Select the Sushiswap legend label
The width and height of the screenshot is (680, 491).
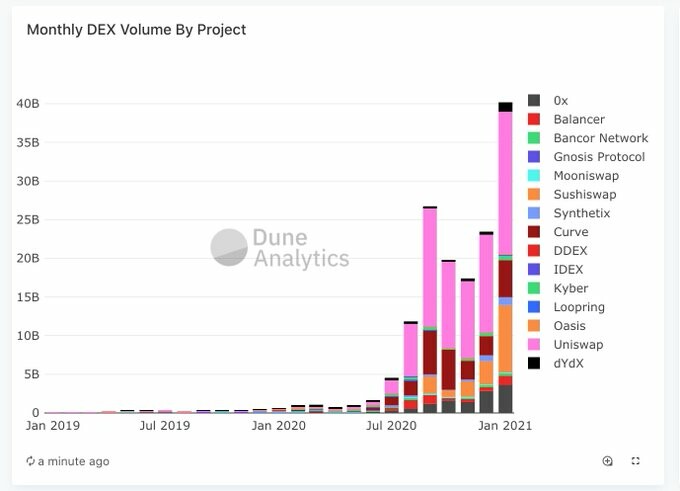585,194
